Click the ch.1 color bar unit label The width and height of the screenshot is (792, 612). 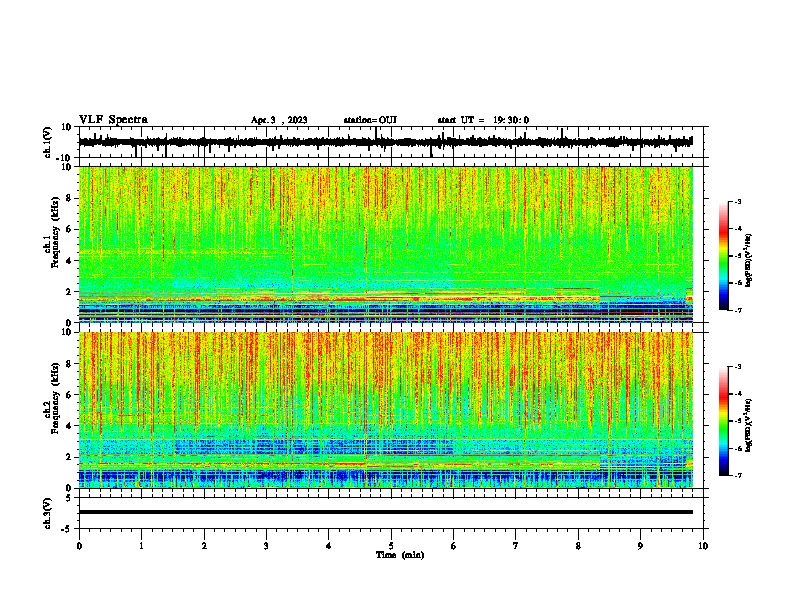[749, 260]
